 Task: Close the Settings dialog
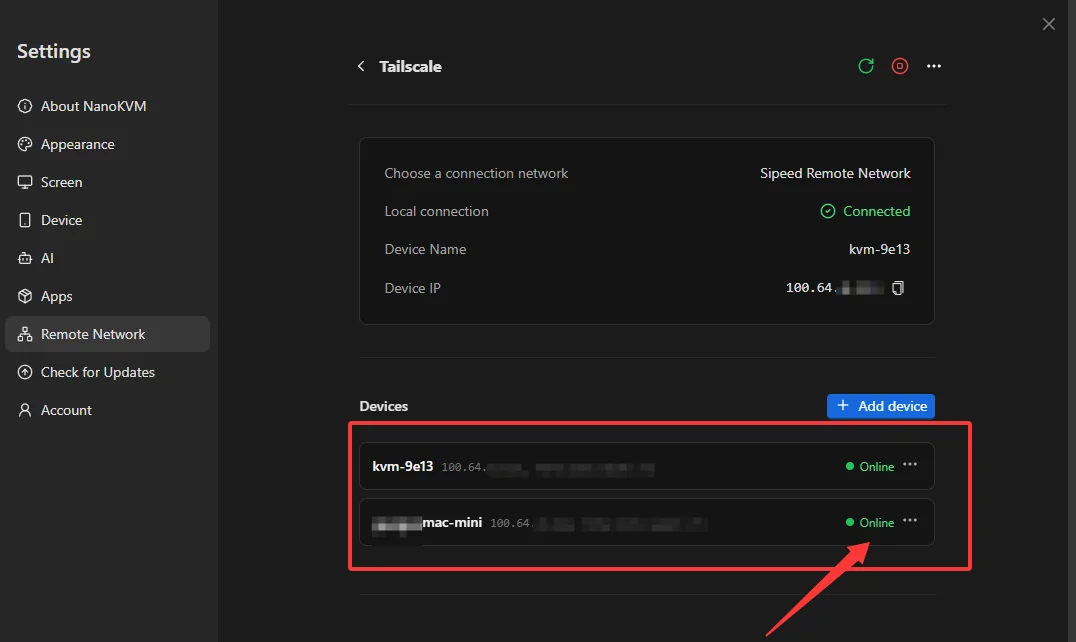point(1049,24)
